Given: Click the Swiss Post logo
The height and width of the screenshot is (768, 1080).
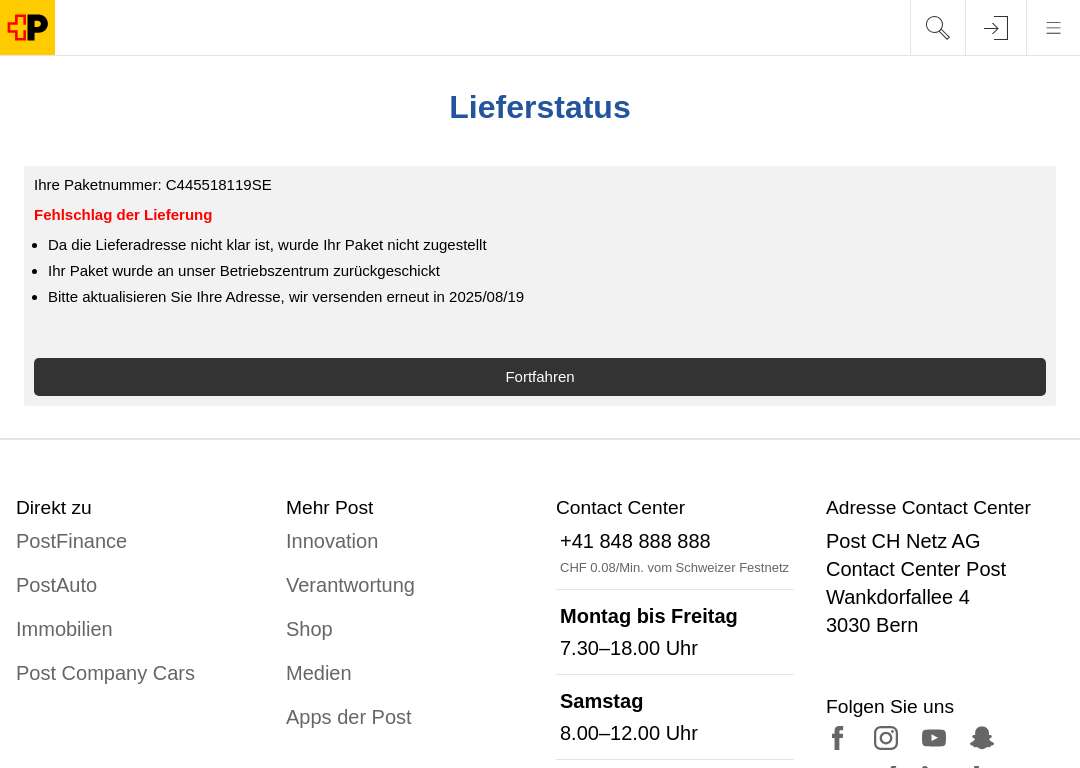Looking at the screenshot, I should coord(28,28).
